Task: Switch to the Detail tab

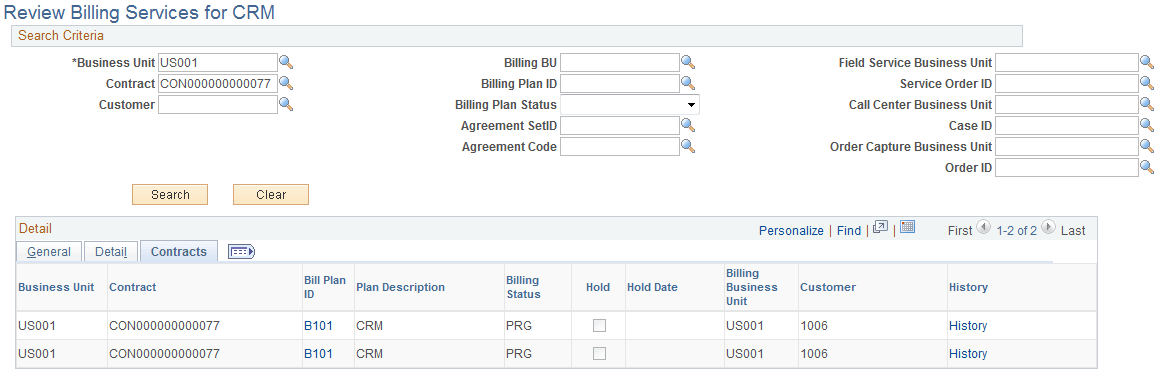Action: [111, 252]
